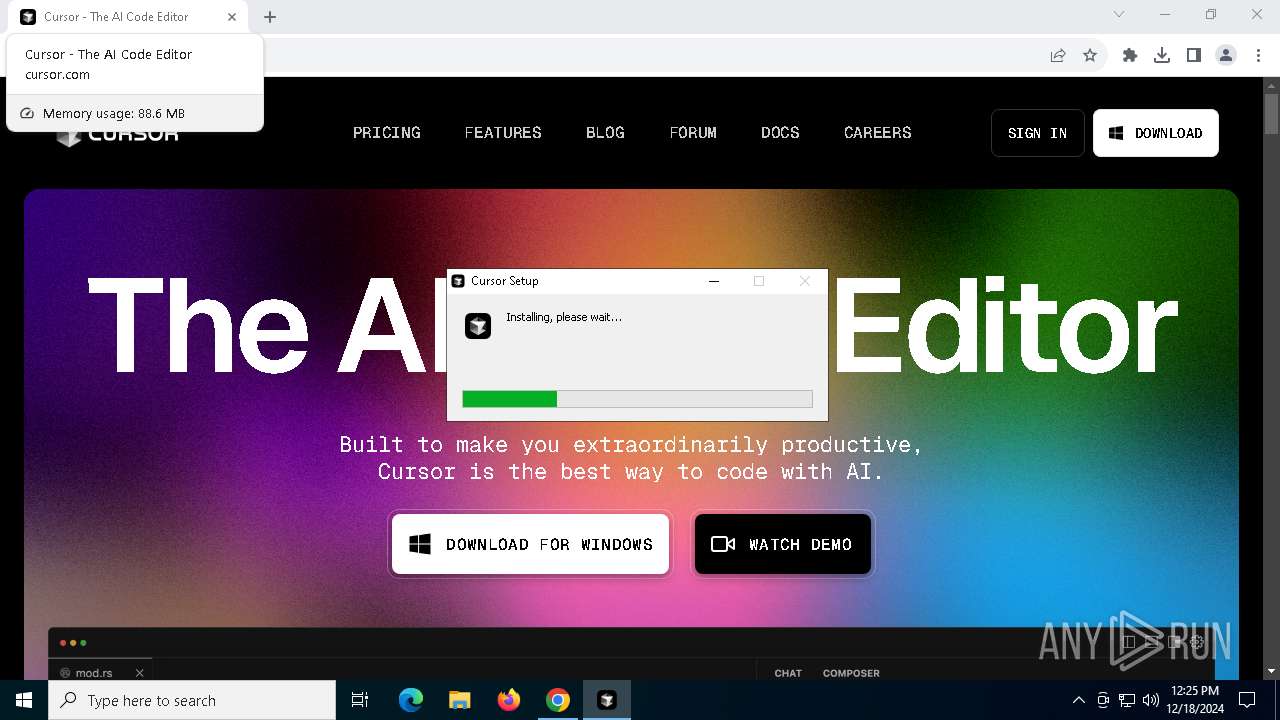Image resolution: width=1280 pixels, height=720 pixels.
Task: Click the WATCH DEMO button
Action: [783, 544]
